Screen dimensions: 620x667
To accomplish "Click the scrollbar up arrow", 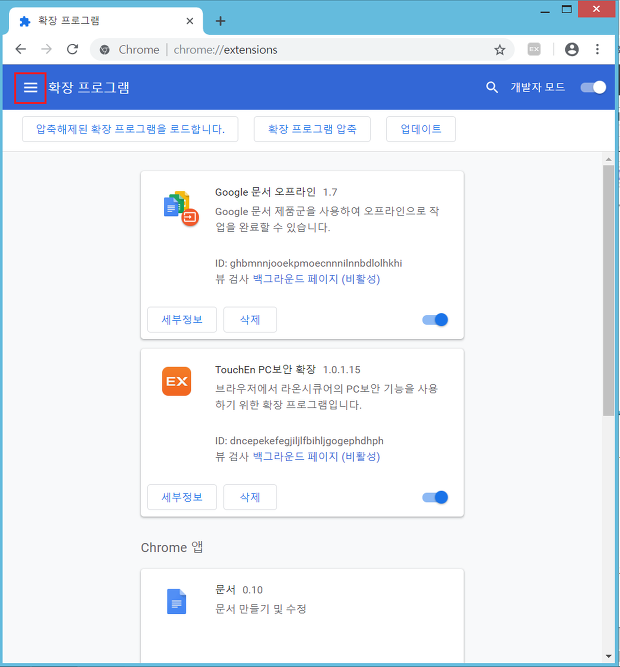I will (x=609, y=160).
